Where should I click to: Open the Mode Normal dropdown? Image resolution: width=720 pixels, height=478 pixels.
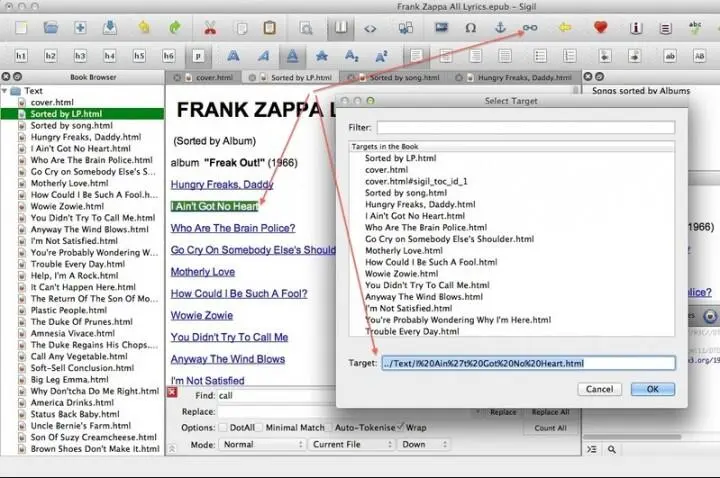click(262, 444)
